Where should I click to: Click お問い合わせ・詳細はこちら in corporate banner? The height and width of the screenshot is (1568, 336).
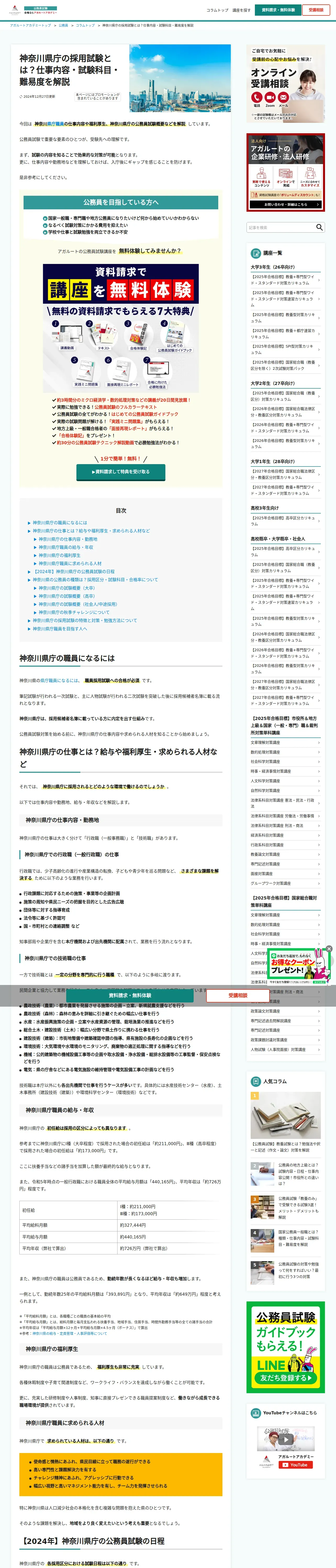point(285,205)
